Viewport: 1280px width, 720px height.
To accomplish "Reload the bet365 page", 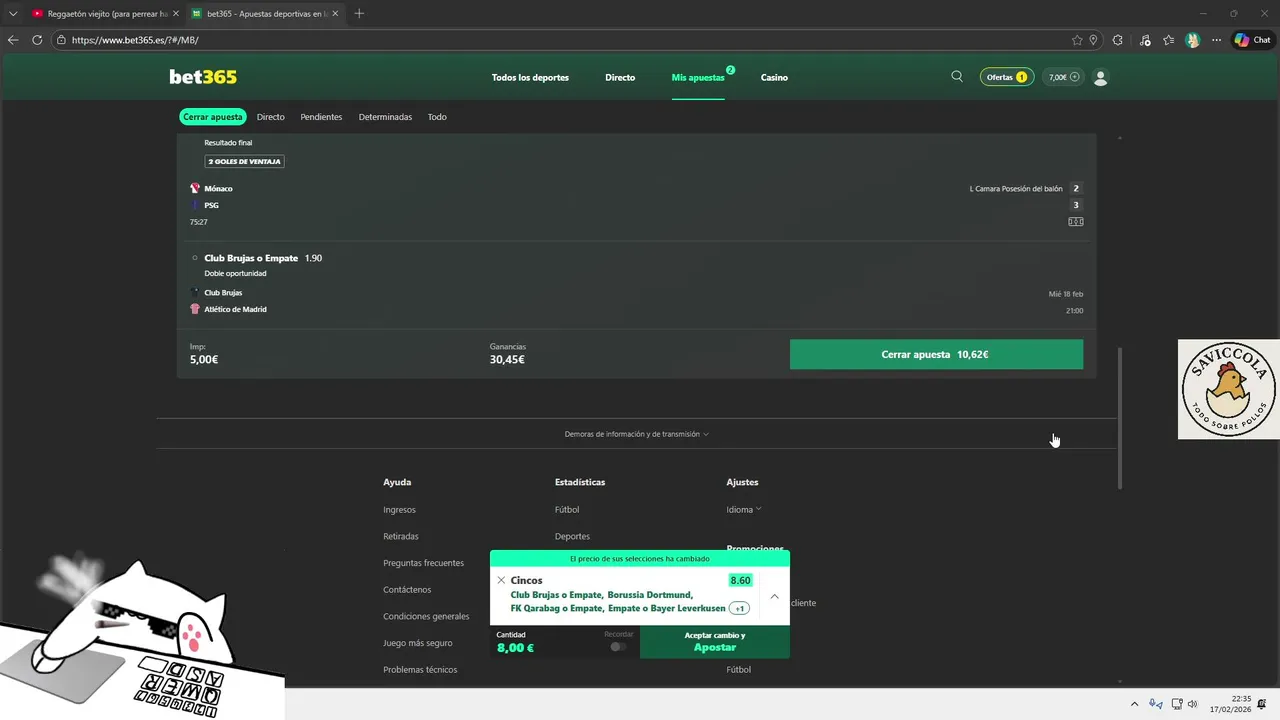I will [x=37, y=40].
